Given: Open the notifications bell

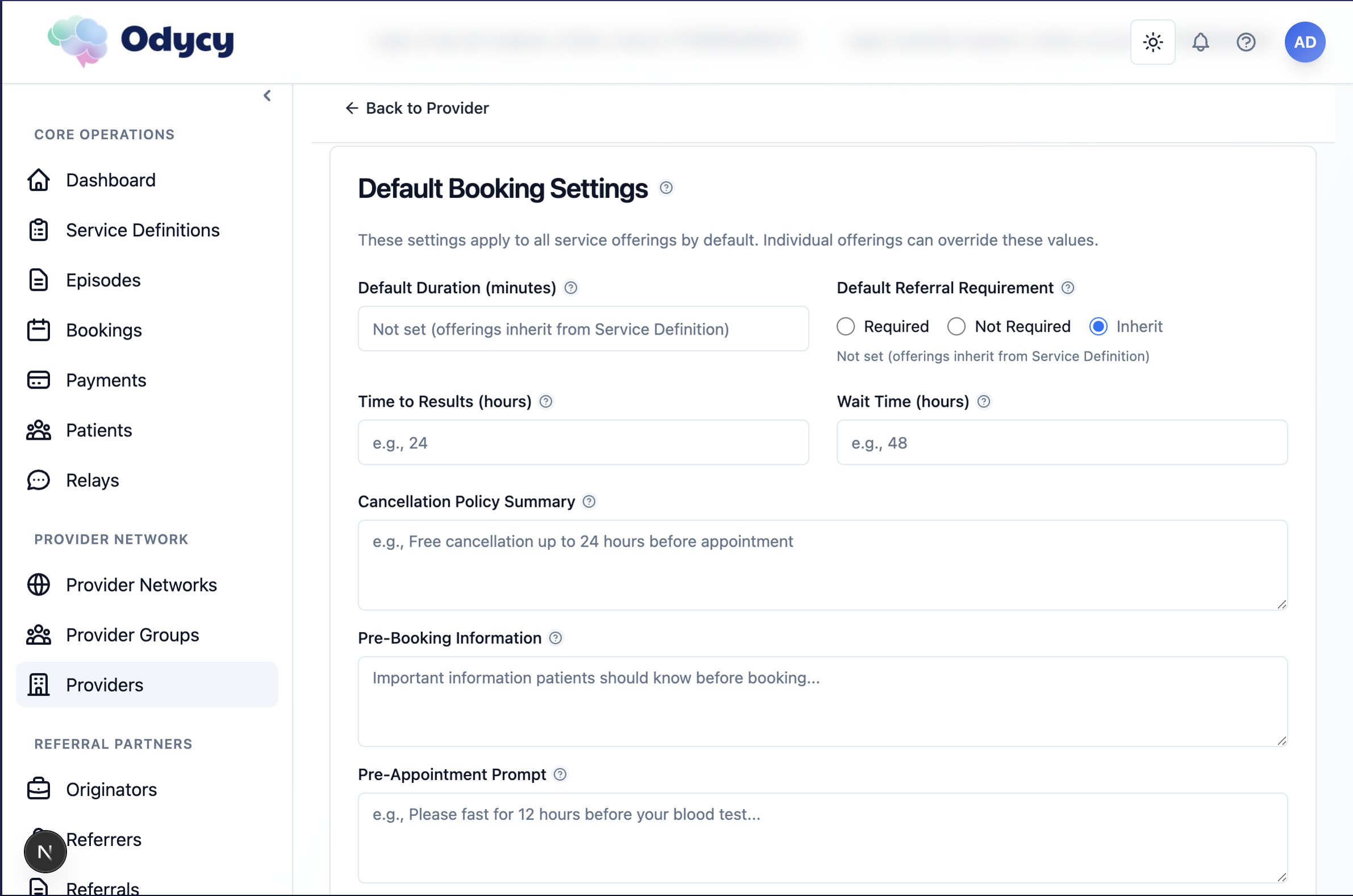Looking at the screenshot, I should (x=1201, y=41).
